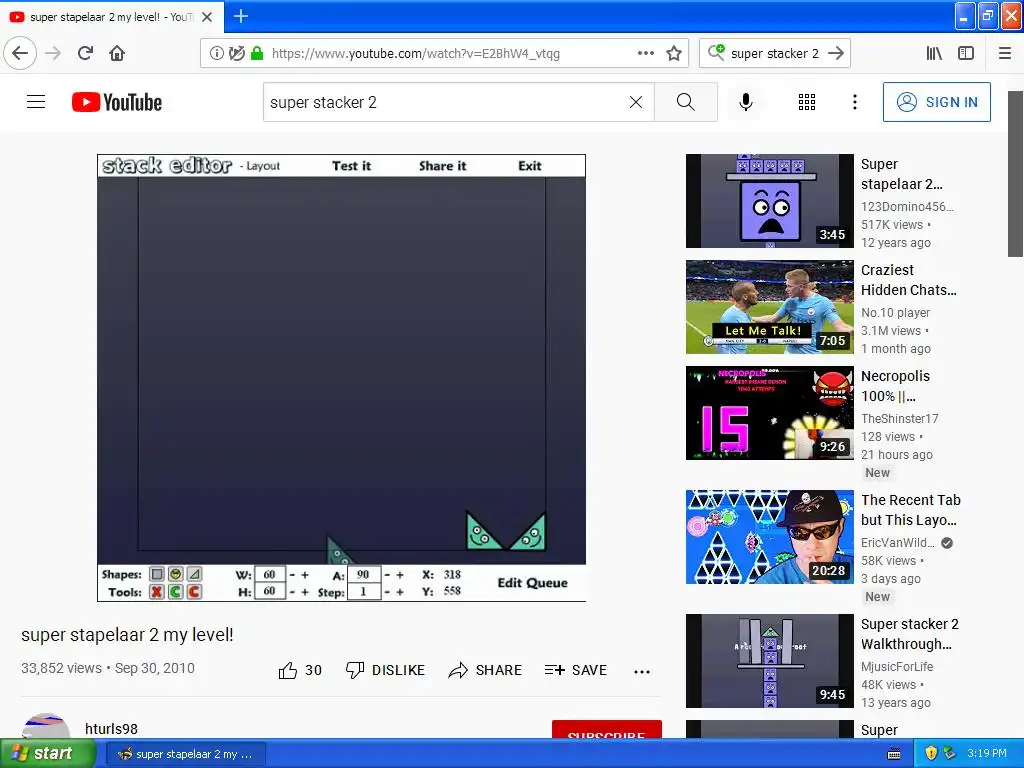Click the Windows start button
This screenshot has height=768, width=1024.
pos(47,754)
